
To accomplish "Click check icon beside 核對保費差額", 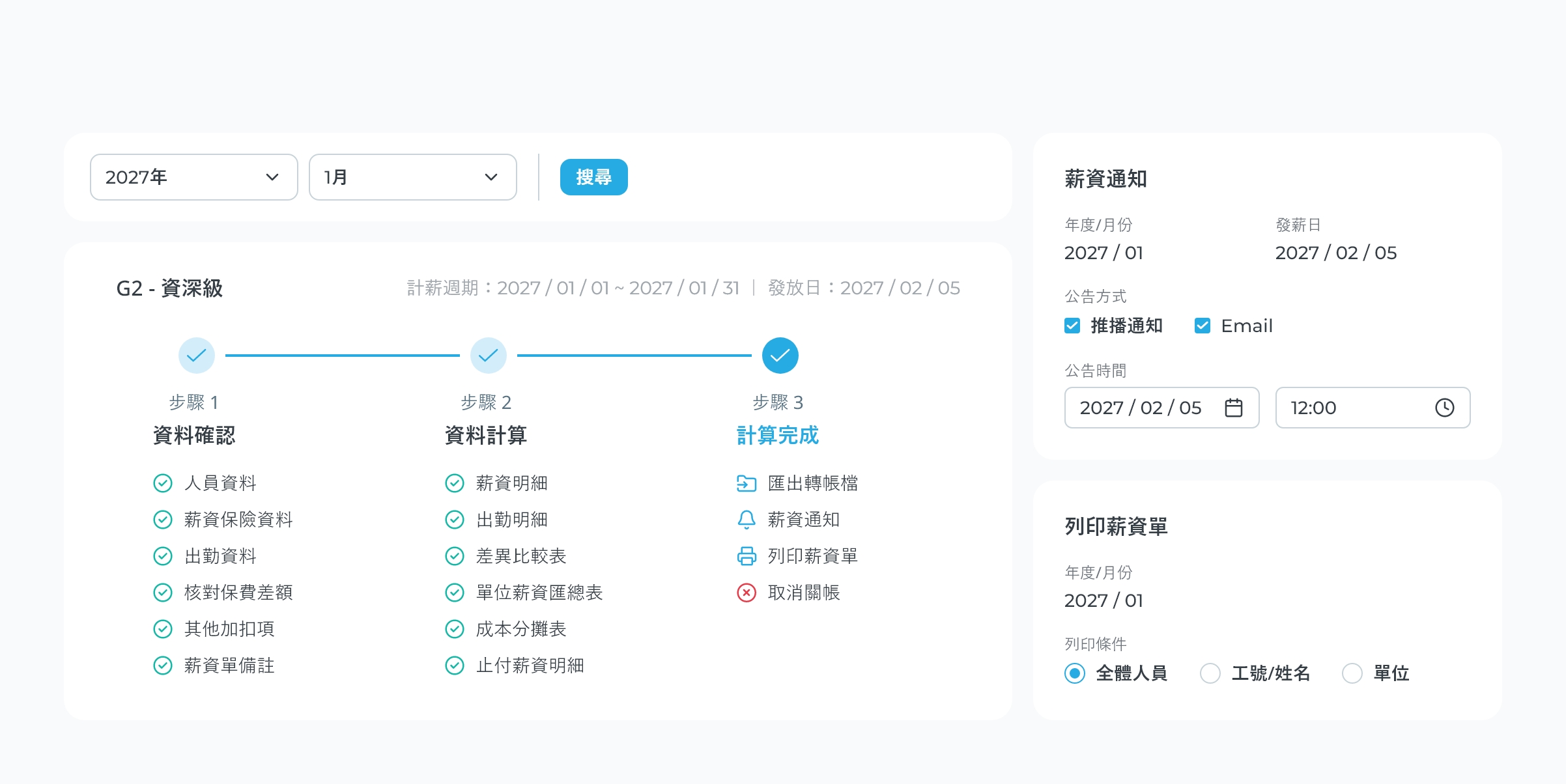I will 163,593.
